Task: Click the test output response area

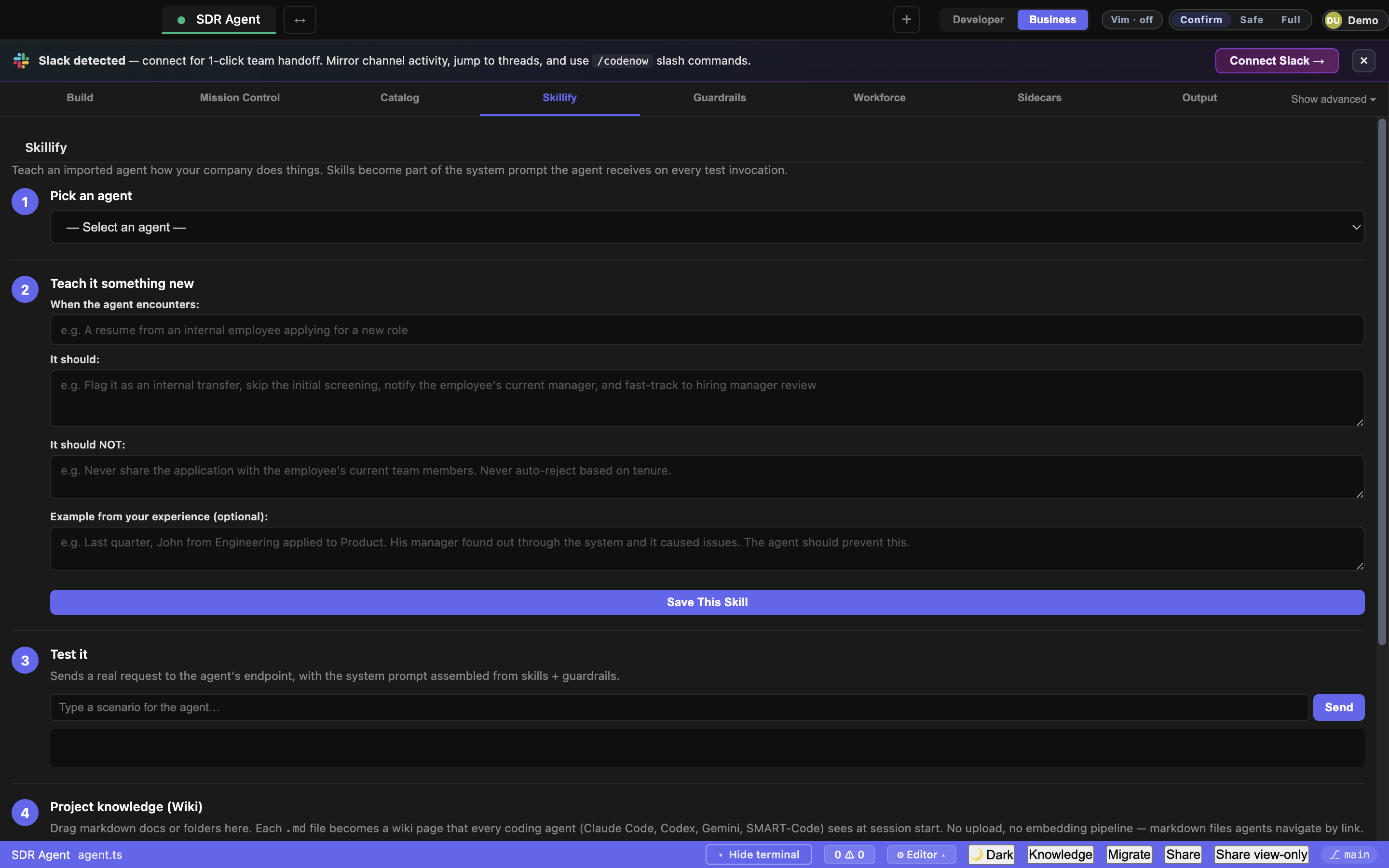Action: tap(707, 748)
